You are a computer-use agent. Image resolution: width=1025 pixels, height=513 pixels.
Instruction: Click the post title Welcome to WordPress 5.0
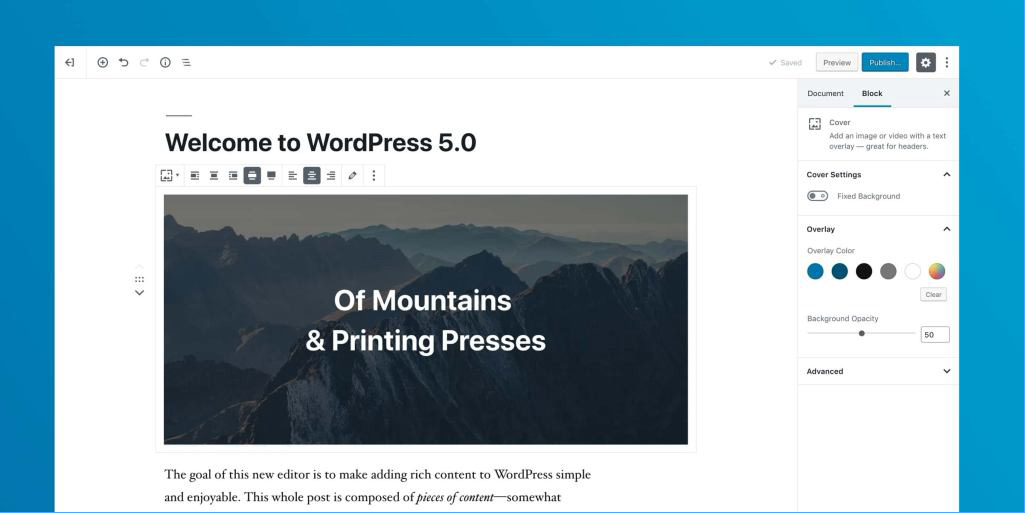[x=320, y=142]
